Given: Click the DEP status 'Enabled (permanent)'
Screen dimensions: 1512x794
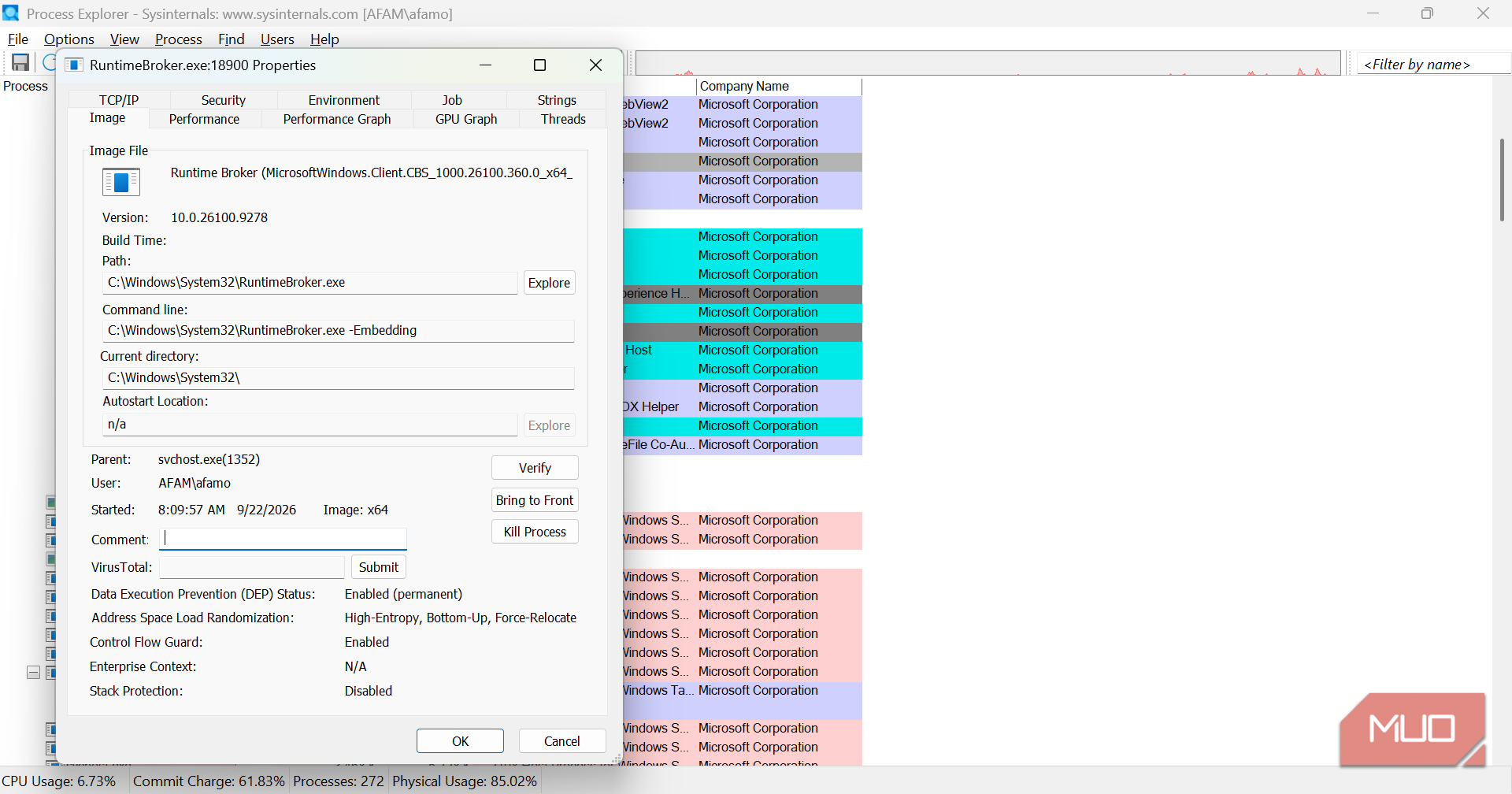Looking at the screenshot, I should pyautogui.click(x=404, y=594).
